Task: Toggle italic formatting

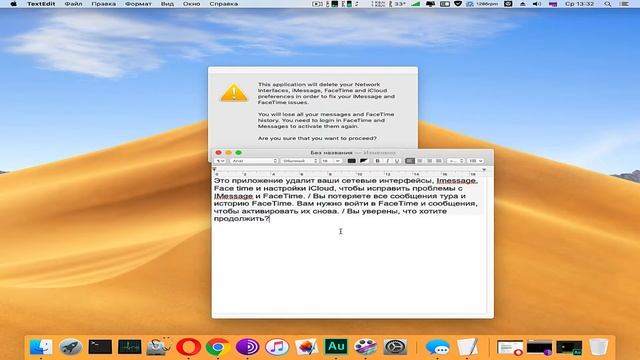Action: [387, 161]
